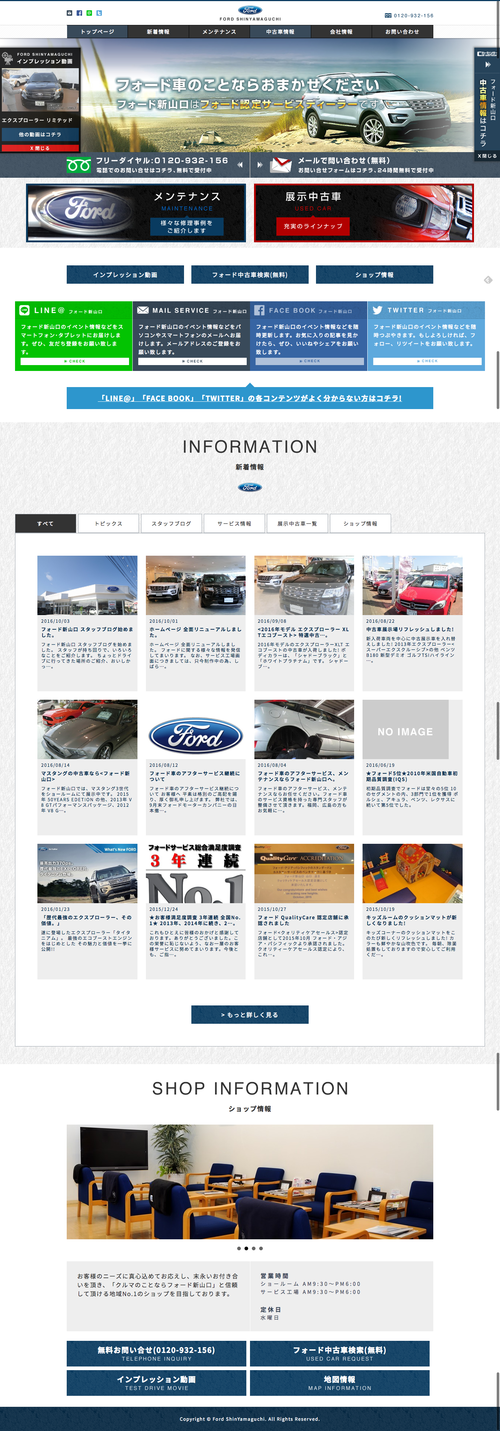Viewport: 500px width, 1431px height.
Task: Click the フォード中古車検索(無料) button below banners
Action: 250,274
